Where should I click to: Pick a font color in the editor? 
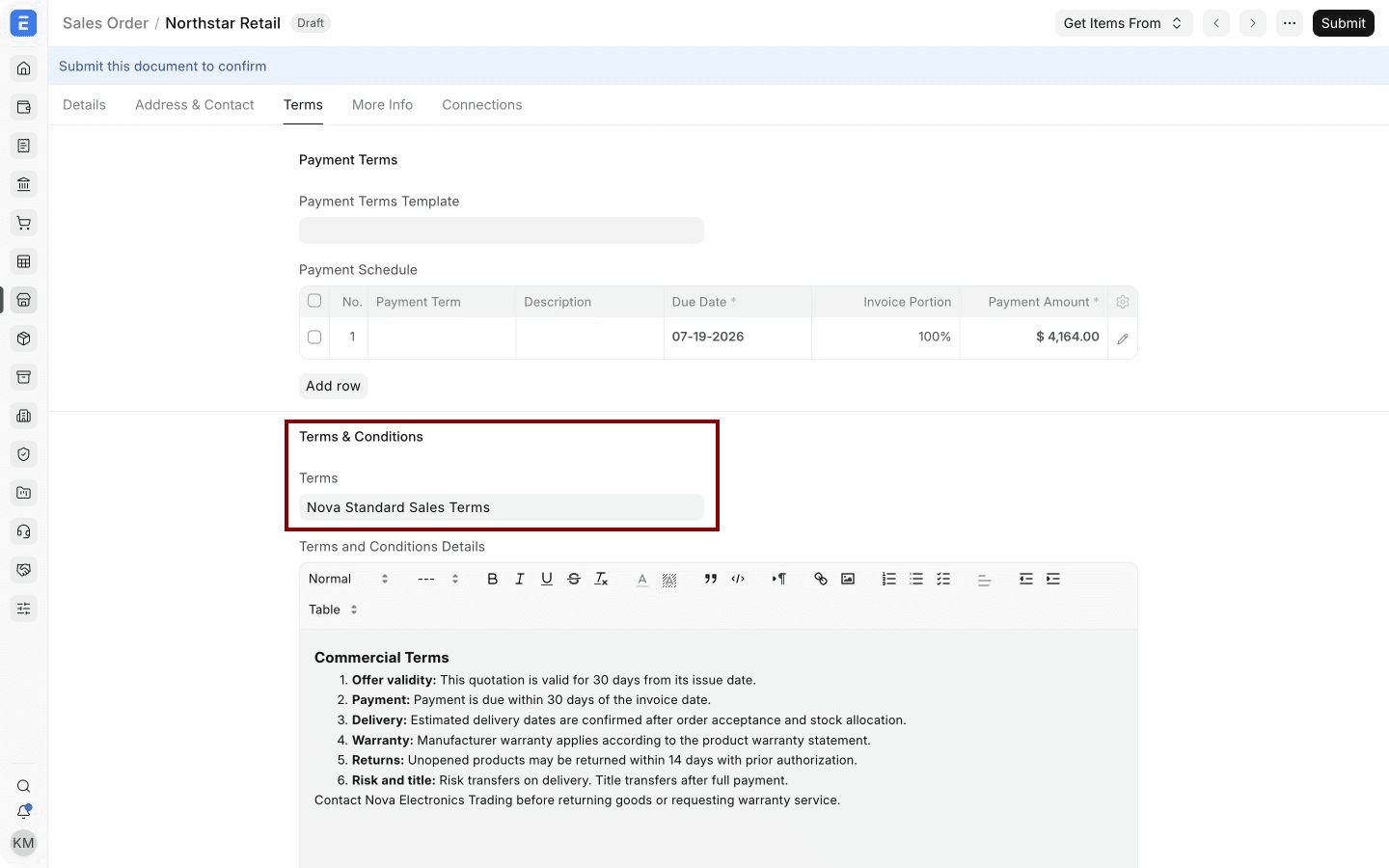coord(642,579)
